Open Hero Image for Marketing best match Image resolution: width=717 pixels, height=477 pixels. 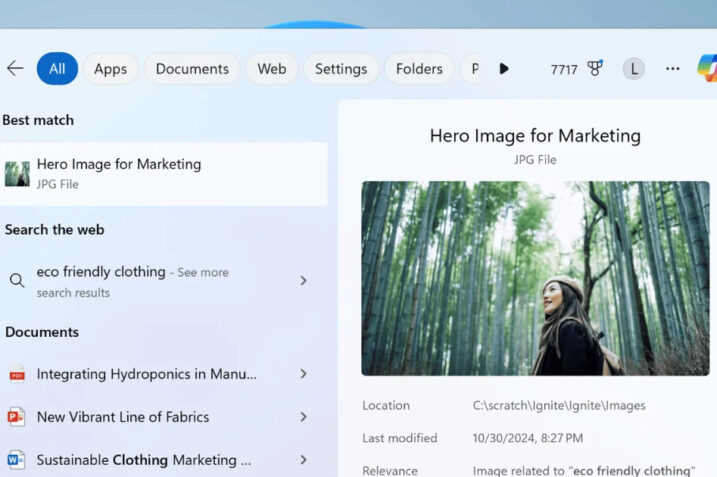tap(164, 174)
